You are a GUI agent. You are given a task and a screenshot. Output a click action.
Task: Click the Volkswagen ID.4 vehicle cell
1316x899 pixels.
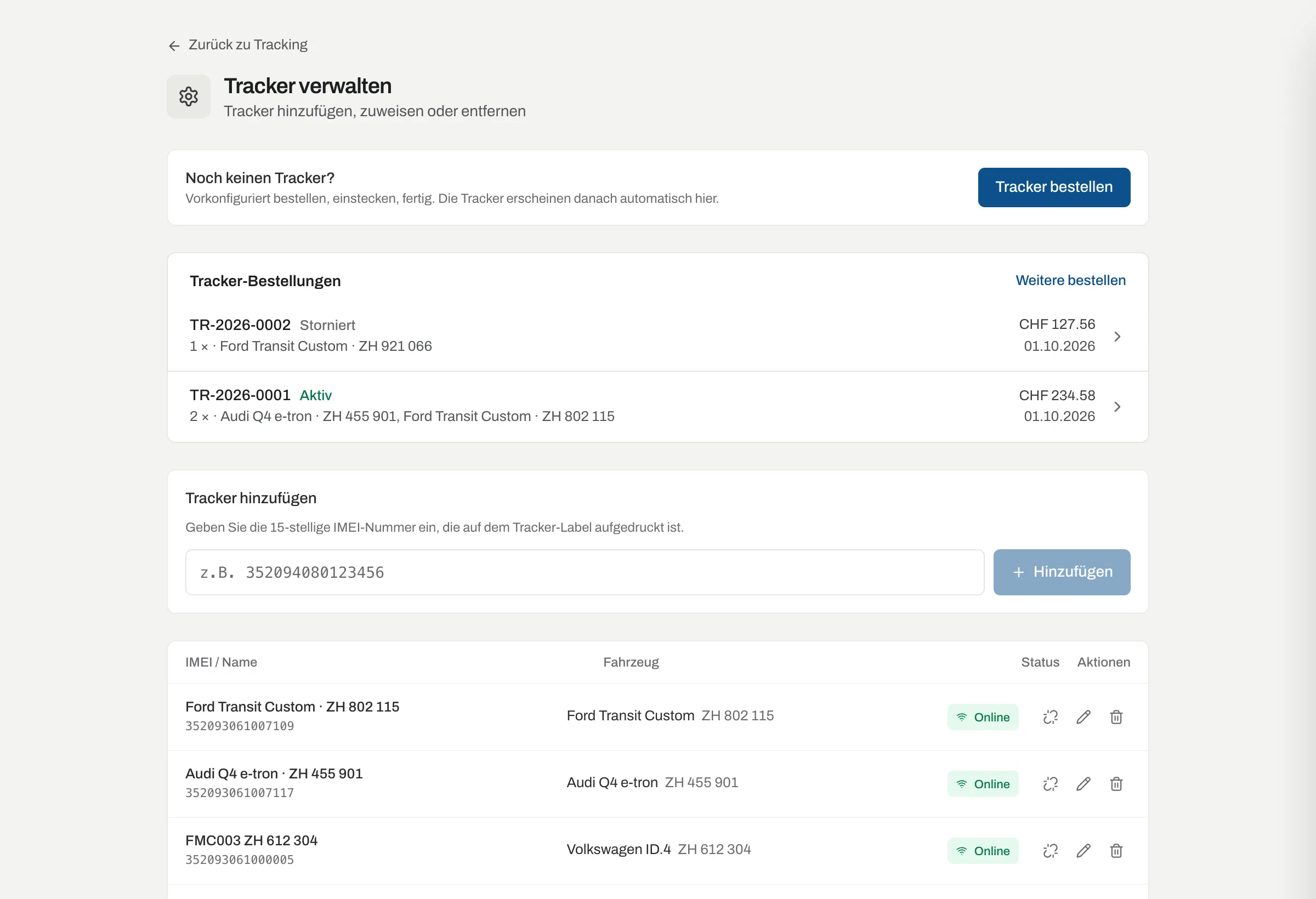[659, 850]
